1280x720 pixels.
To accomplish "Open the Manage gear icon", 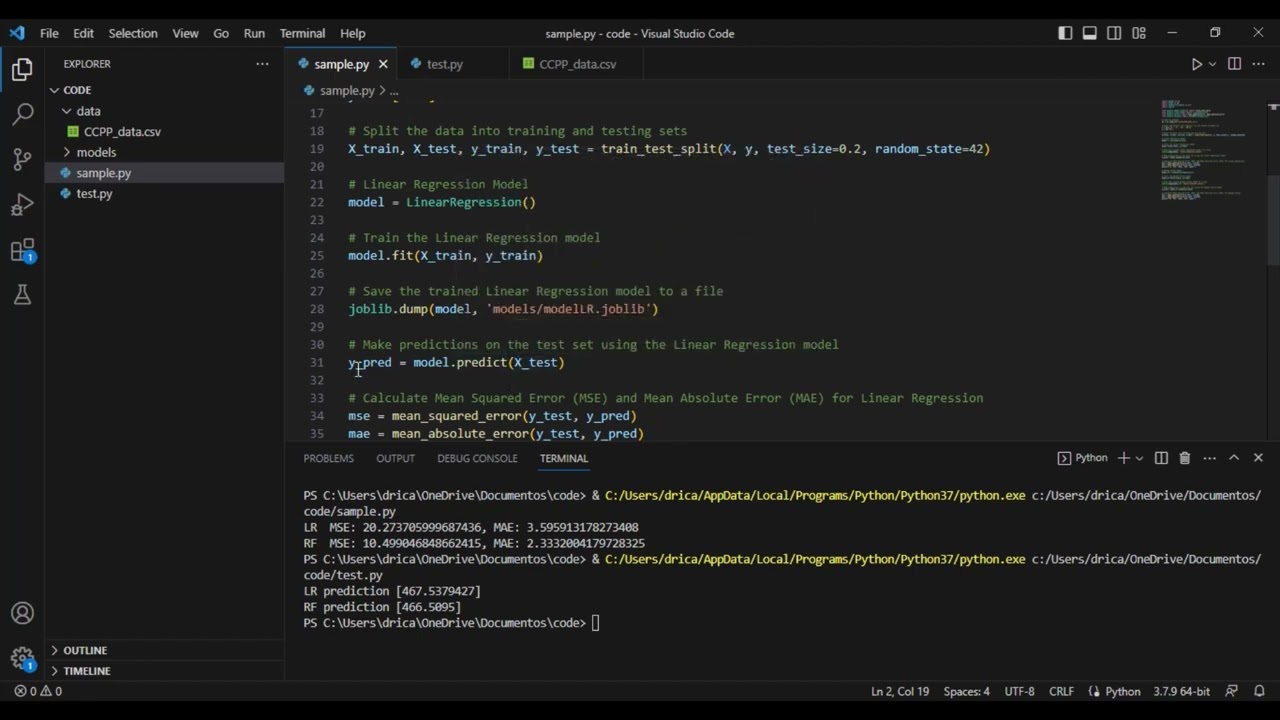I will pyautogui.click(x=22, y=658).
